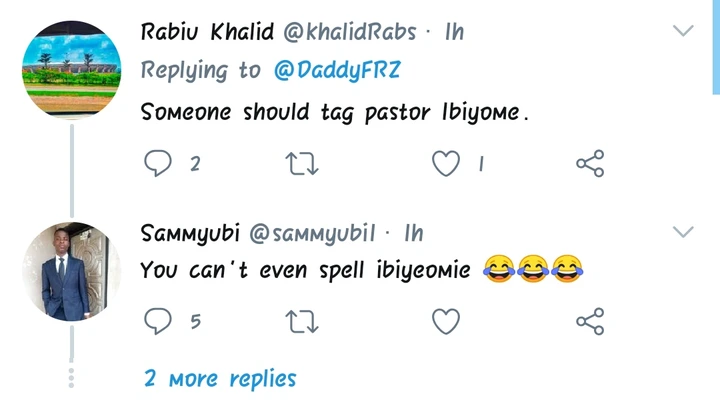Viewport: 720px width, 410px height.
Task: Expand 2 more replies
Action: pos(220,379)
